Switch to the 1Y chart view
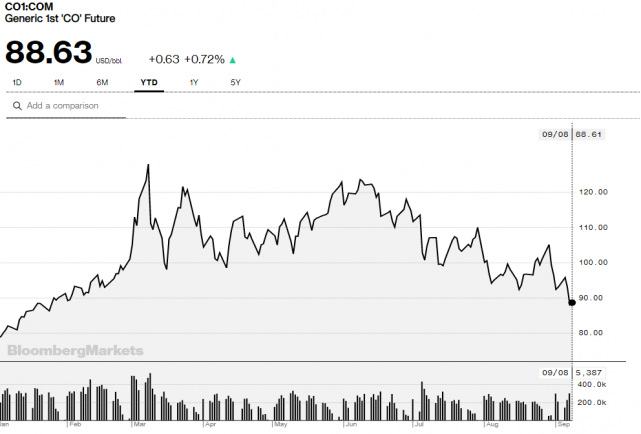 (194, 81)
